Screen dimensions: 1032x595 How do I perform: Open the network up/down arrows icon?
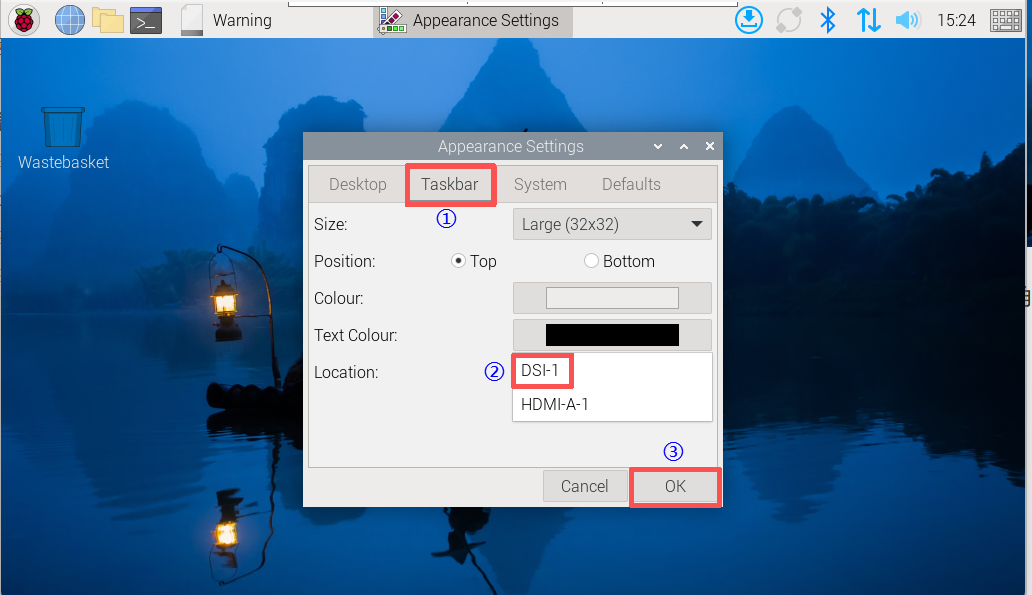(x=868, y=20)
